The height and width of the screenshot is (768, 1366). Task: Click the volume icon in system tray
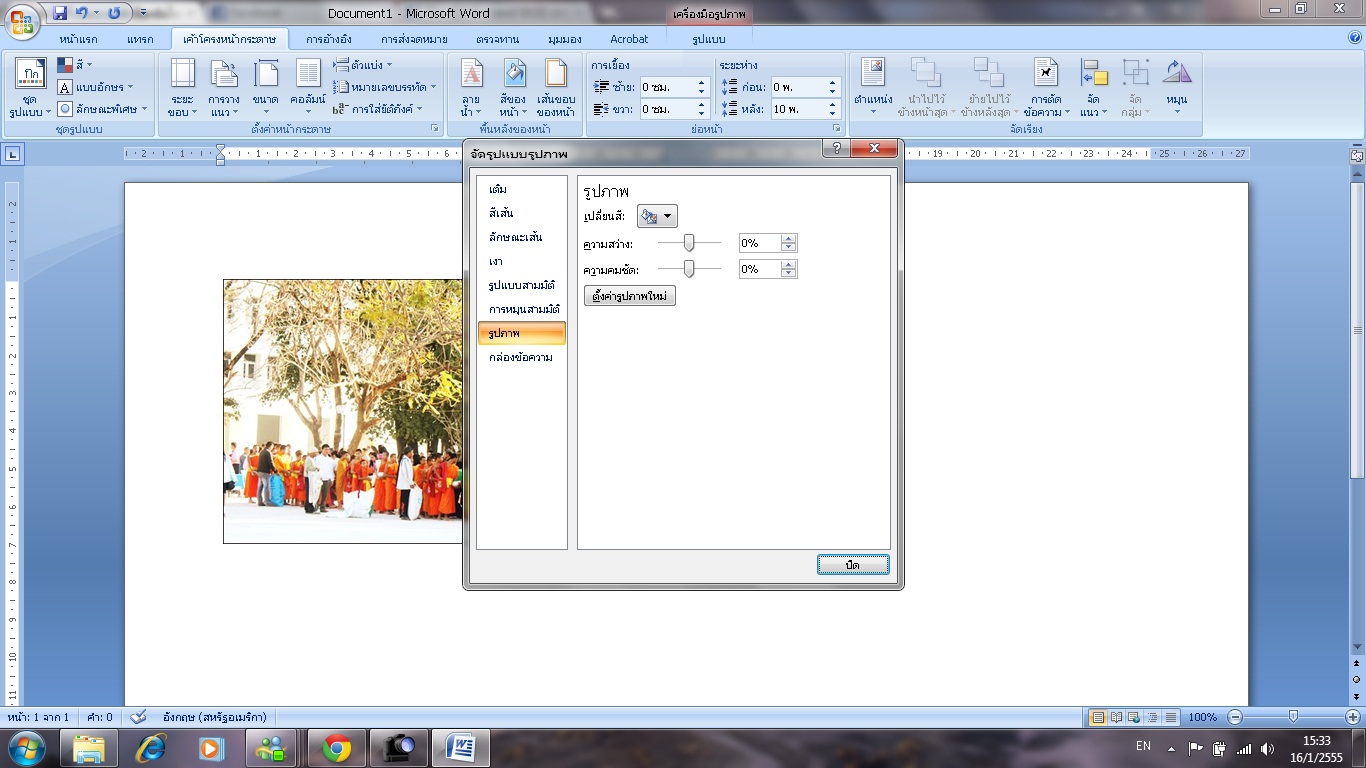click(1267, 748)
